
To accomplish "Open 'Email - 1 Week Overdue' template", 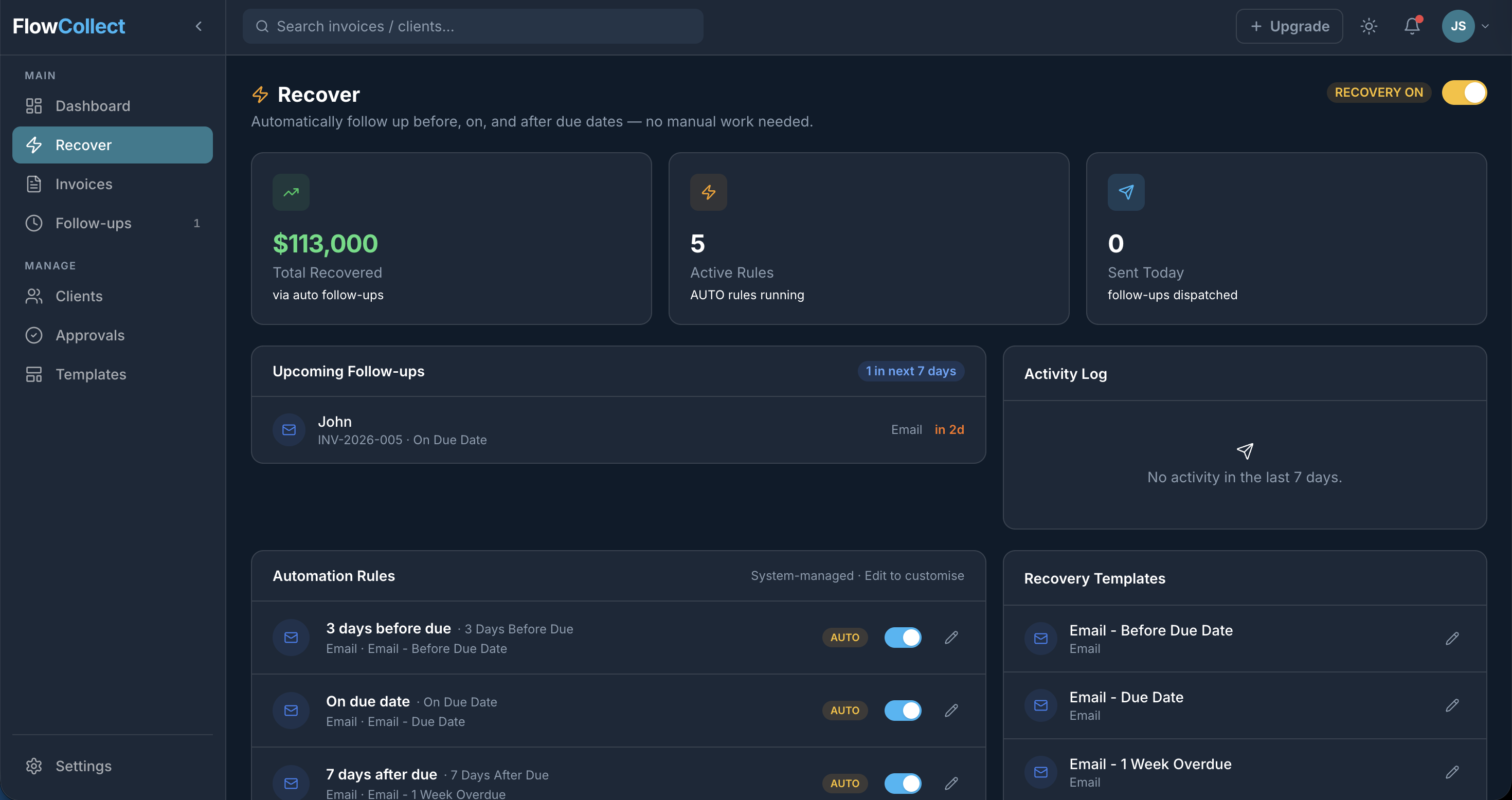I will (1245, 770).
